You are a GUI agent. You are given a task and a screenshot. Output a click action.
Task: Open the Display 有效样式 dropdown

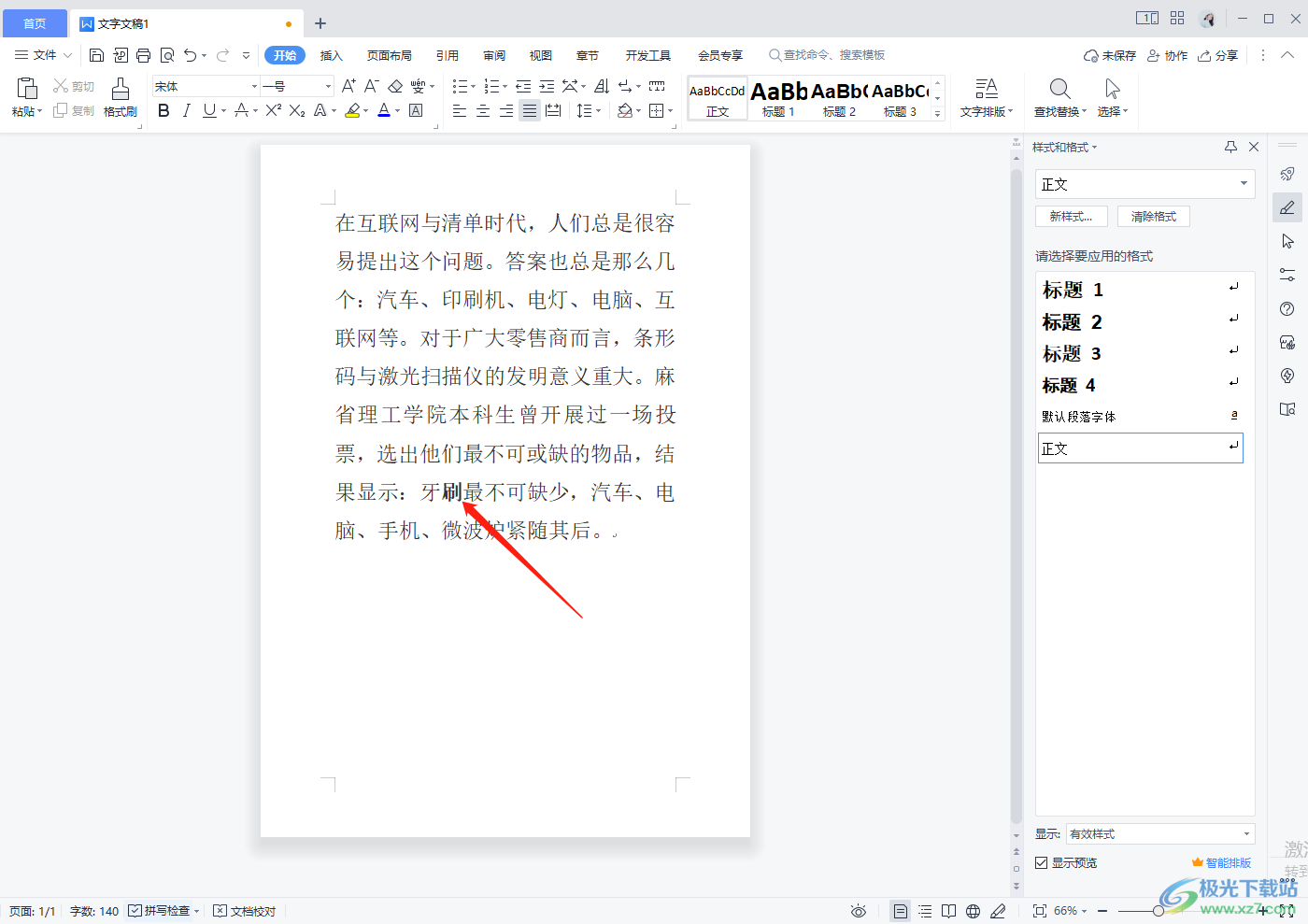[1247, 833]
